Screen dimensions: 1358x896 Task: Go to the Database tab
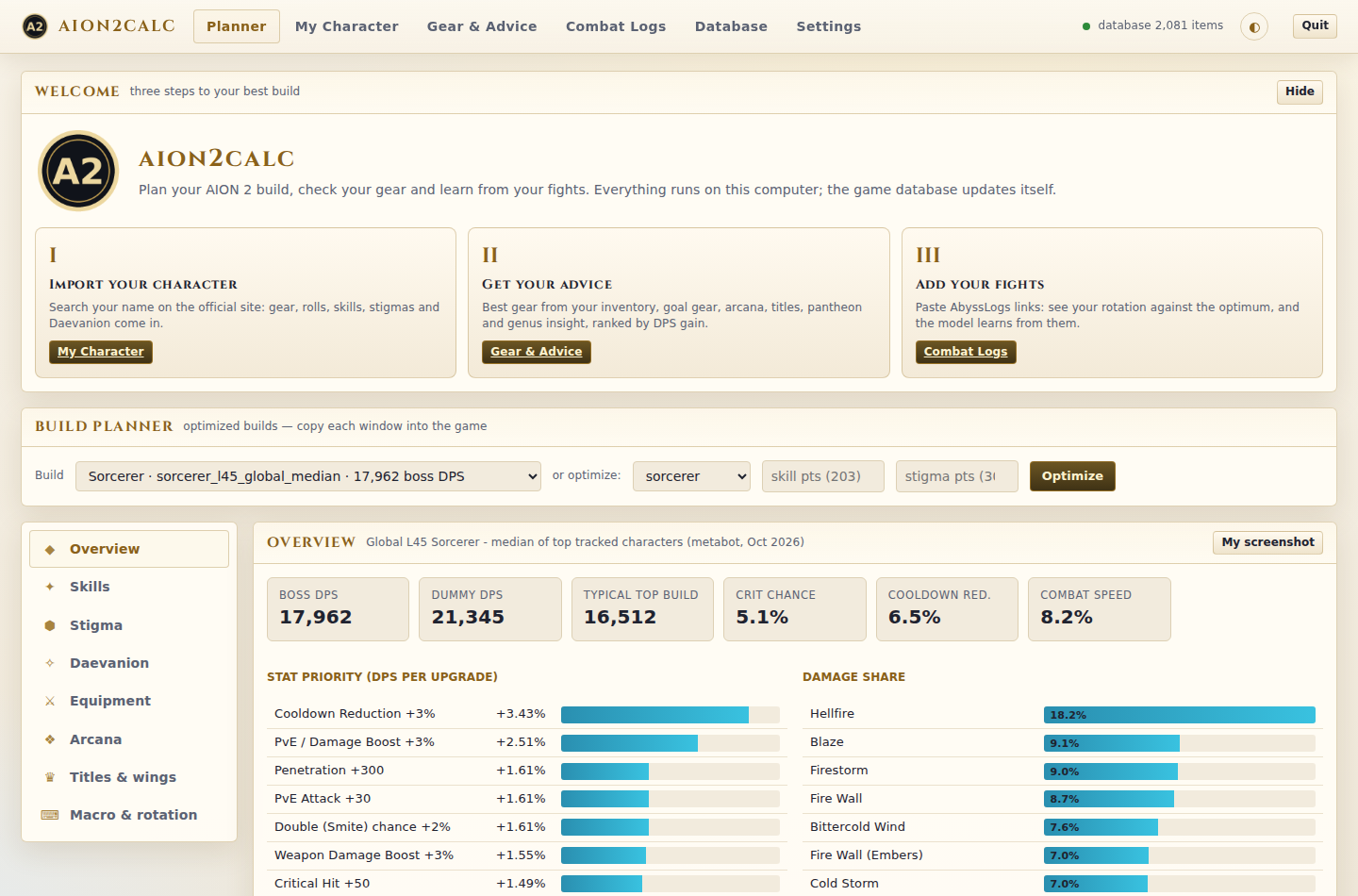point(731,26)
